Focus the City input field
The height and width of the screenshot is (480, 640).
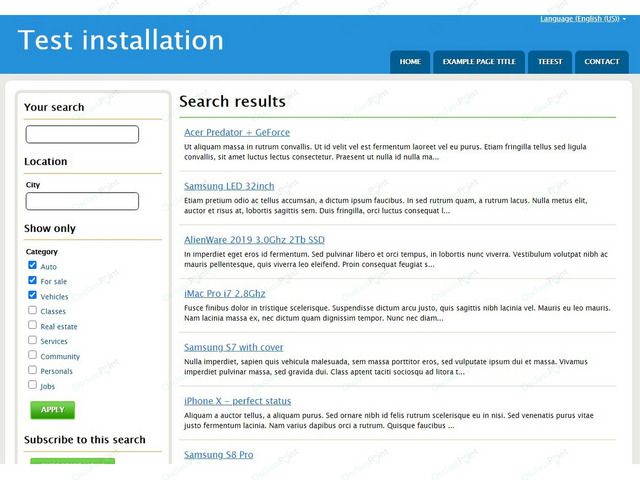(82, 201)
